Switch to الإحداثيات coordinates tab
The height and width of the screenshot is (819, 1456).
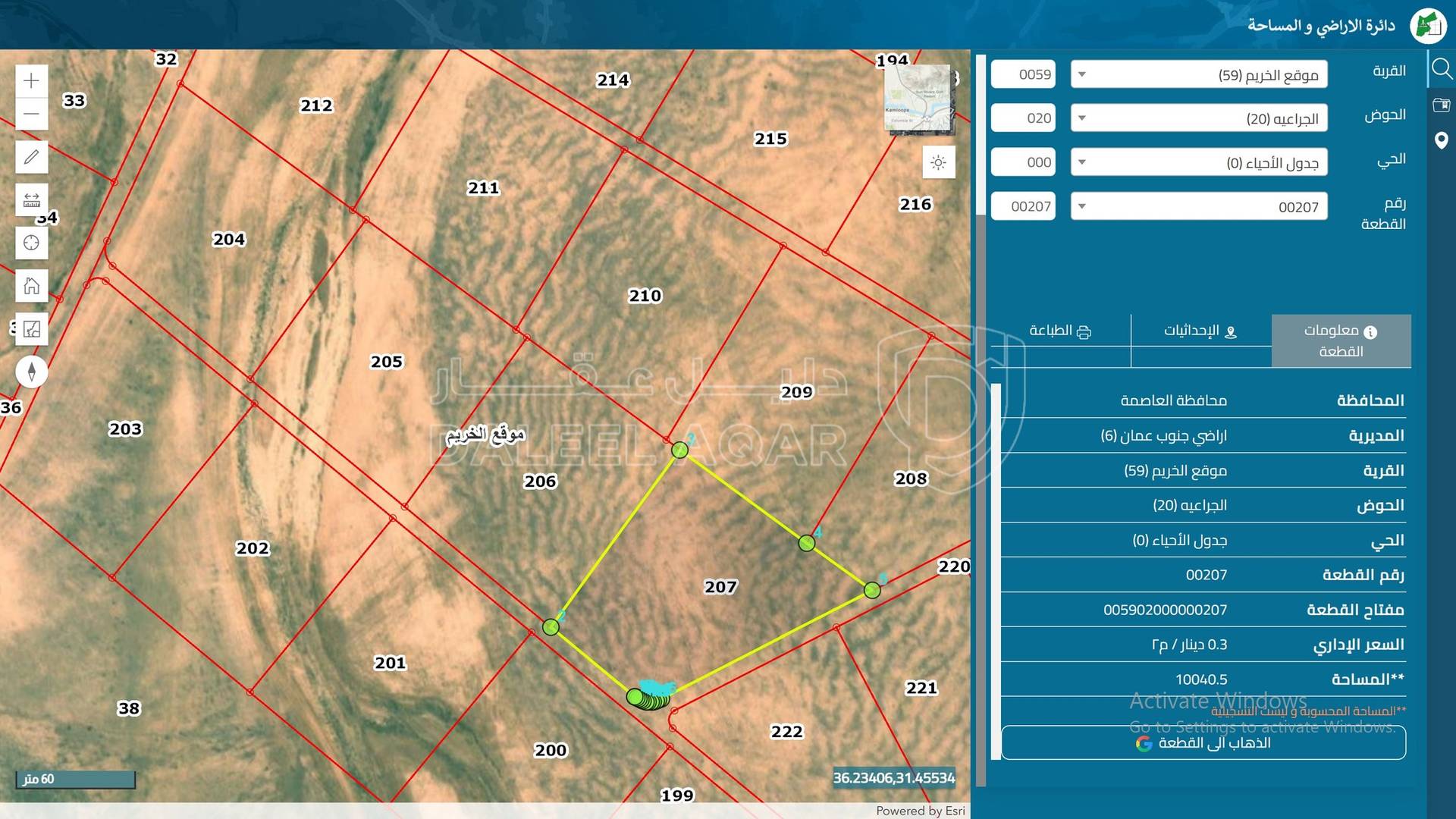pos(1200,331)
